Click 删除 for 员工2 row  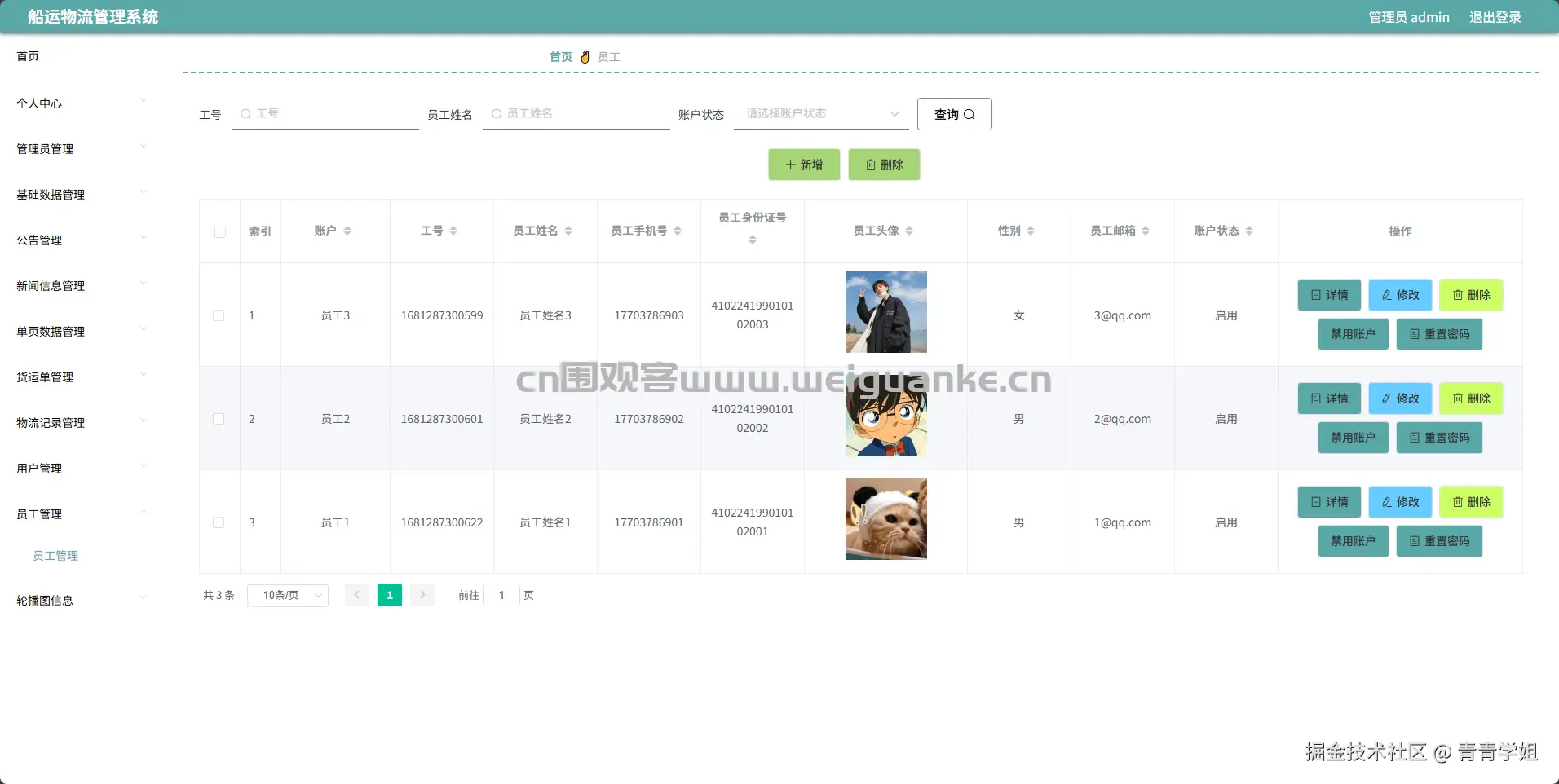(x=1471, y=399)
